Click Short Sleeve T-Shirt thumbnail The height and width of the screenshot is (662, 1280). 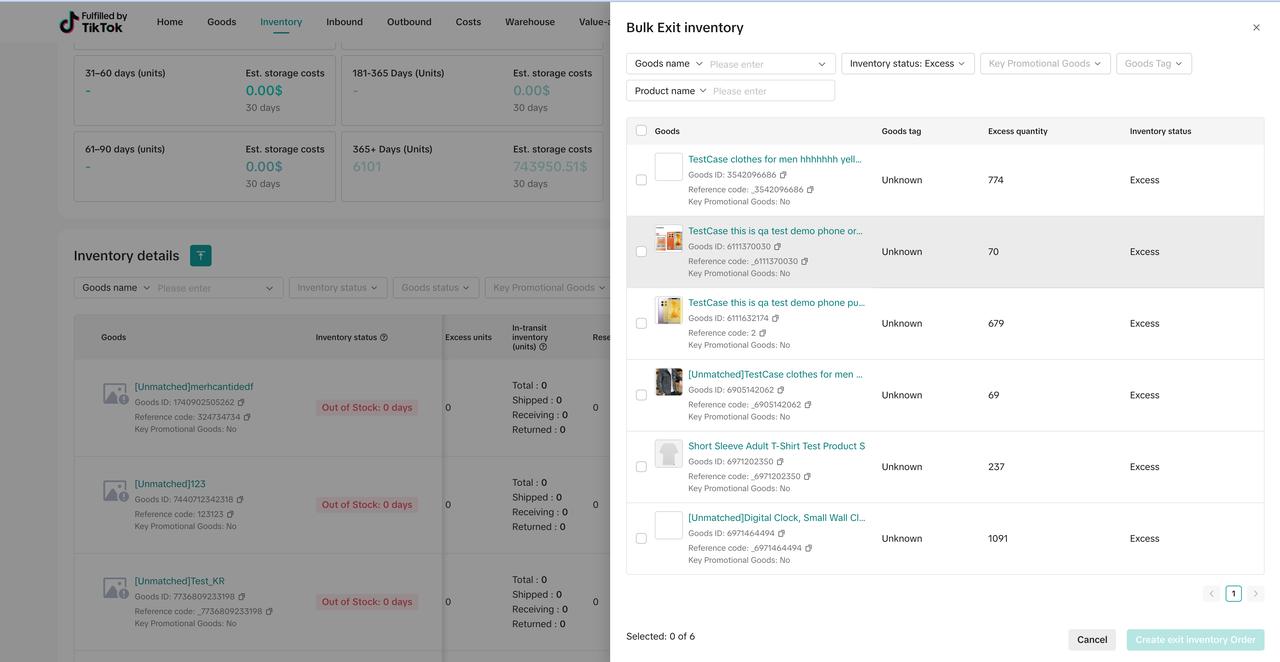(669, 454)
